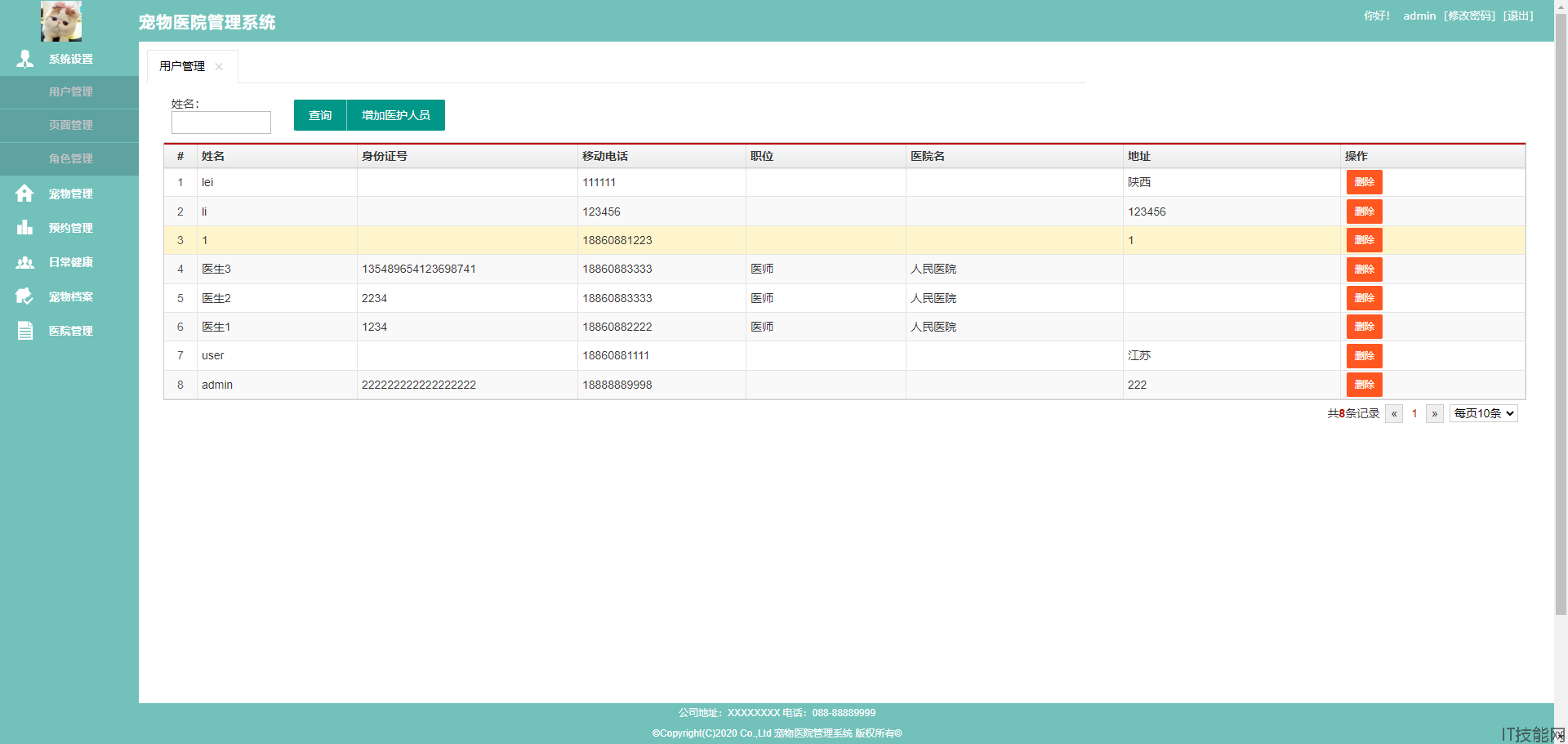Click the 预约管理 bar chart icon

pos(24,227)
